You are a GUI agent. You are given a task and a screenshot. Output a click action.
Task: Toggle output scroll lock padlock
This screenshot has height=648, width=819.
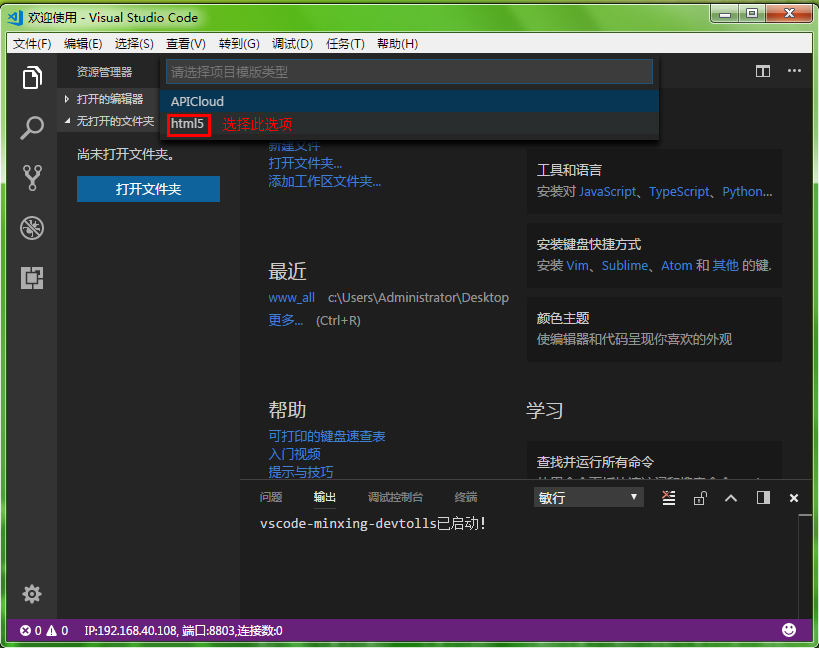pyautogui.click(x=700, y=497)
